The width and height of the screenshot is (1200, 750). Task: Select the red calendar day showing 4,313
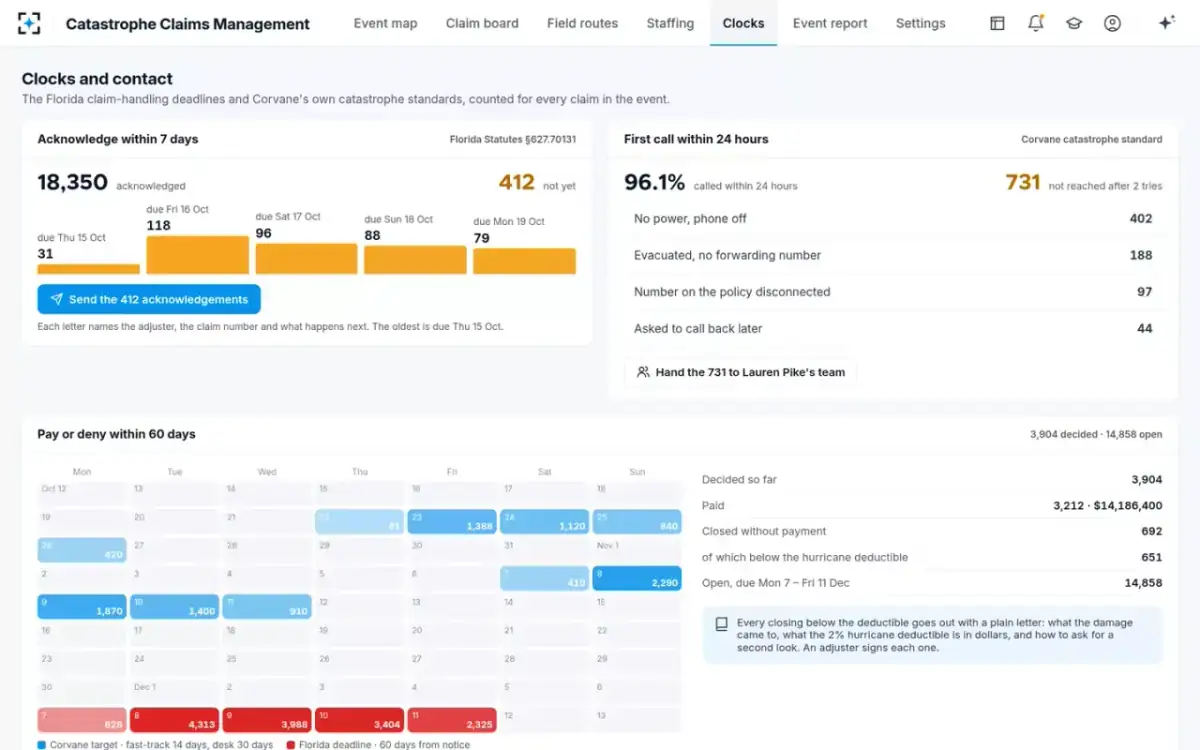click(173, 719)
